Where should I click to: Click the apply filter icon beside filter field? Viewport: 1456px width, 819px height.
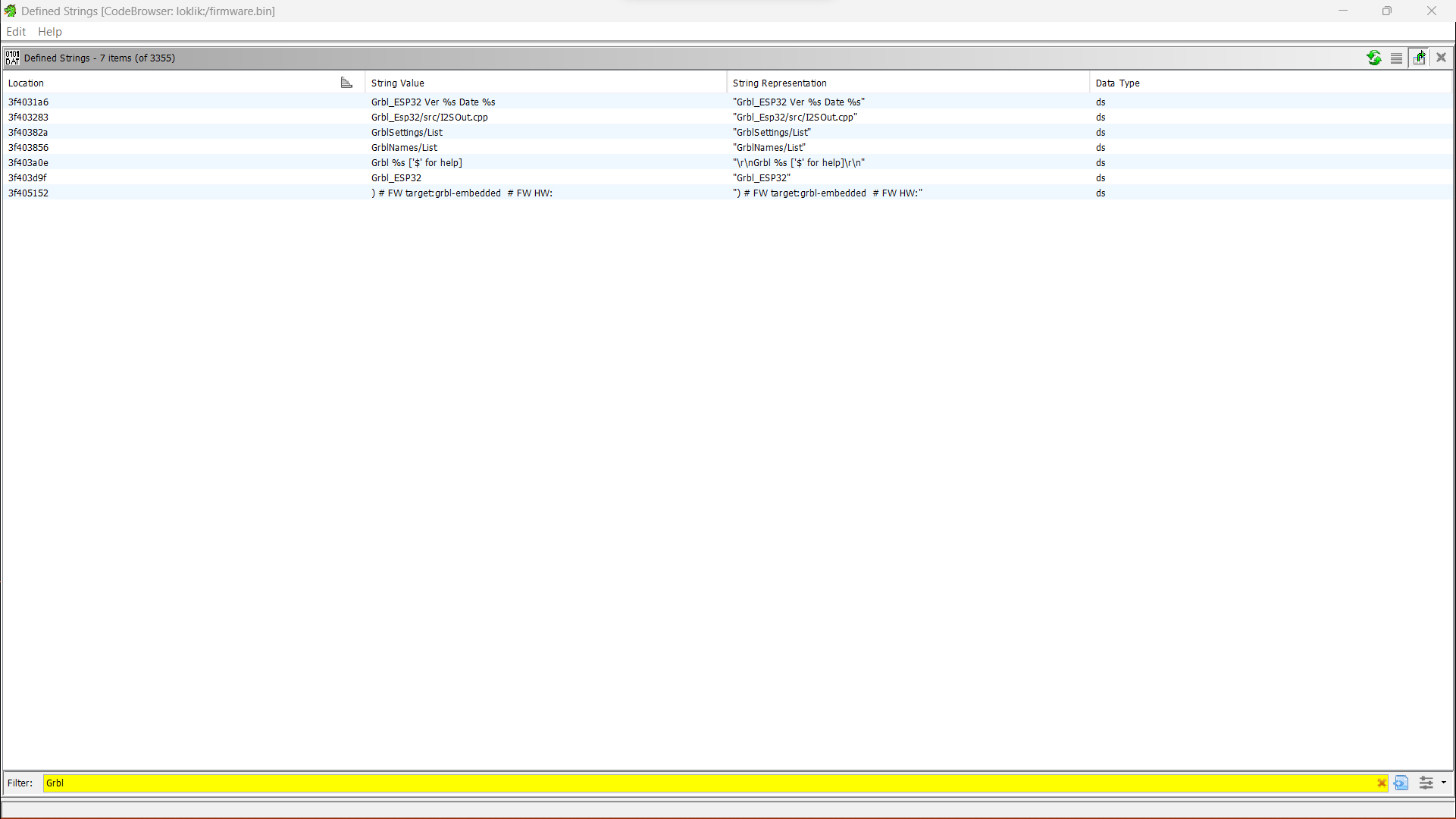click(x=1401, y=783)
